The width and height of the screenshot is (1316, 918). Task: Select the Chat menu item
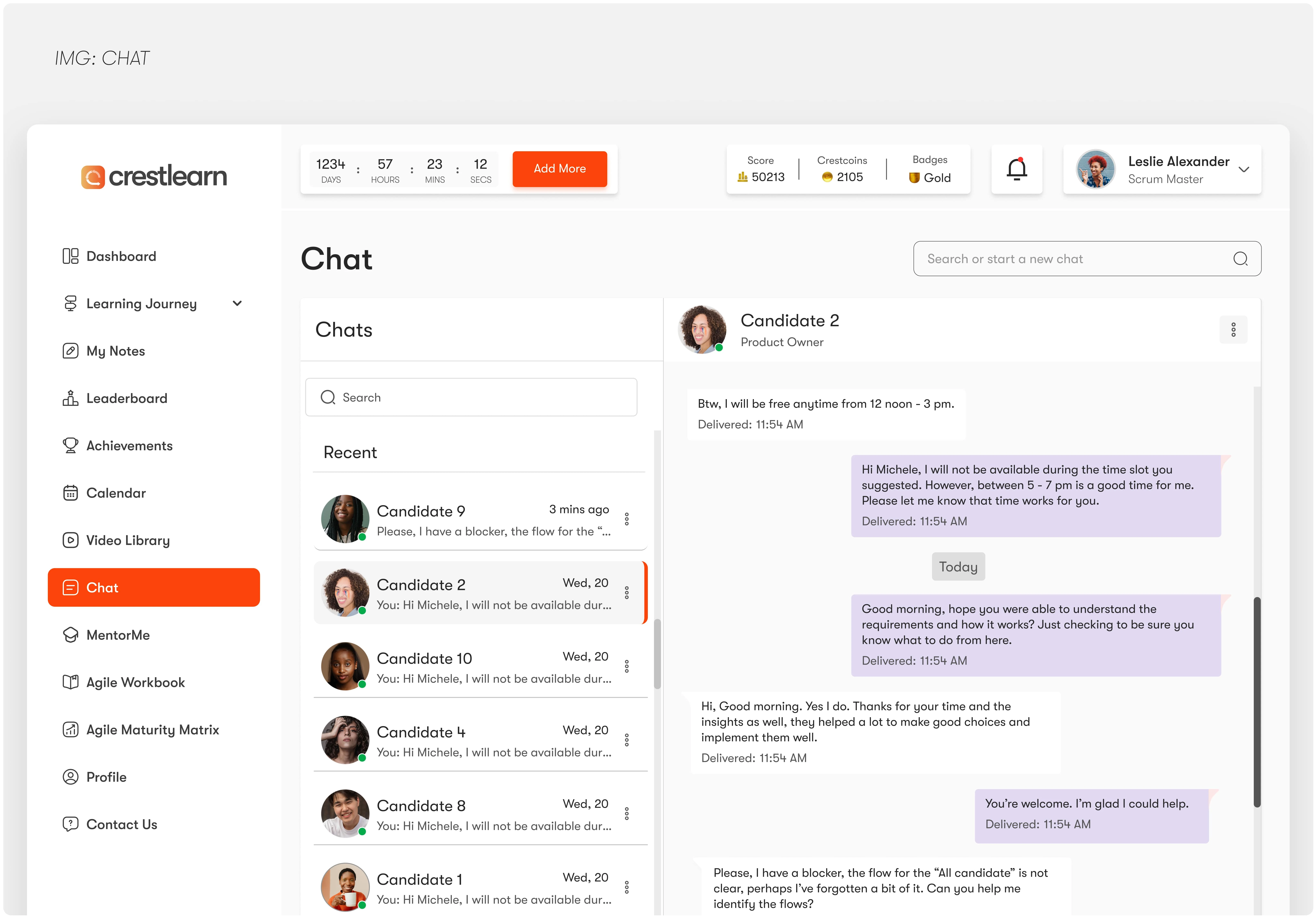(x=154, y=587)
